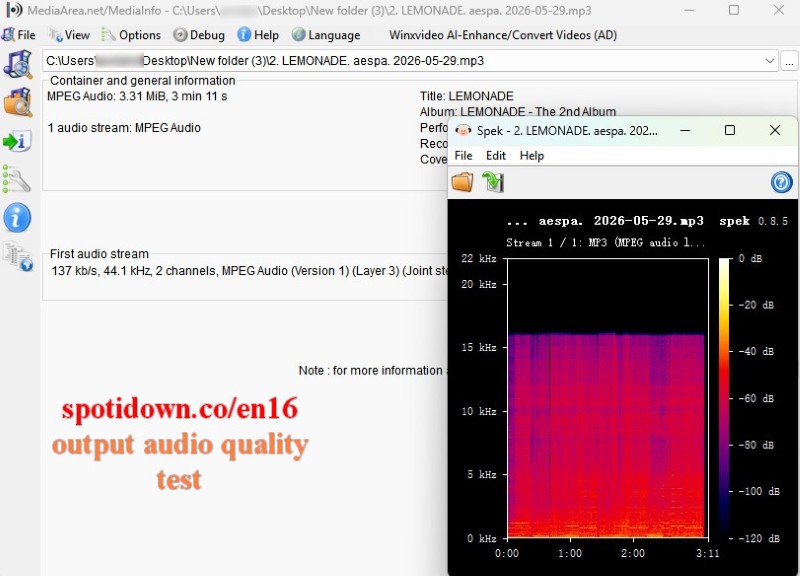The image size is (800, 576).
Task: Minimize the MediaInfo window
Action: [x=688, y=10]
